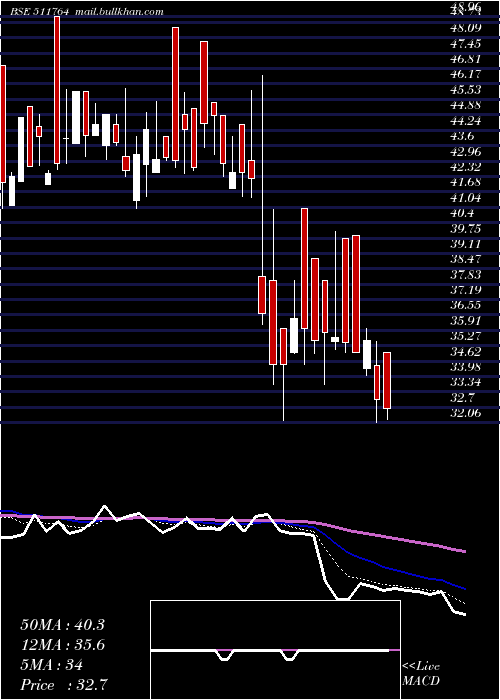Select the 47.45 price axis label
The width and height of the screenshot is (500, 700).
pos(466,44)
